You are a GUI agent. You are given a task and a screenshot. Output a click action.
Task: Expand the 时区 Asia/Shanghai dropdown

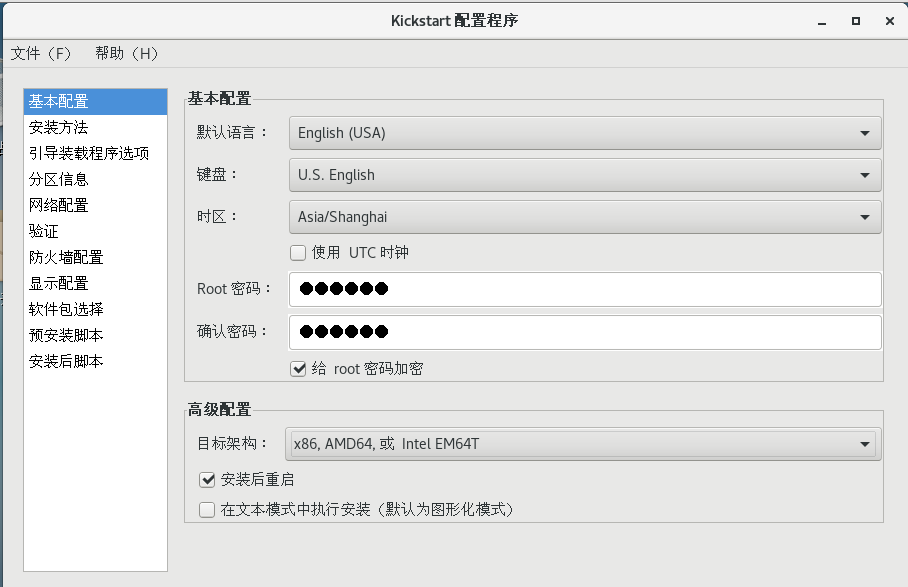click(x=585, y=217)
